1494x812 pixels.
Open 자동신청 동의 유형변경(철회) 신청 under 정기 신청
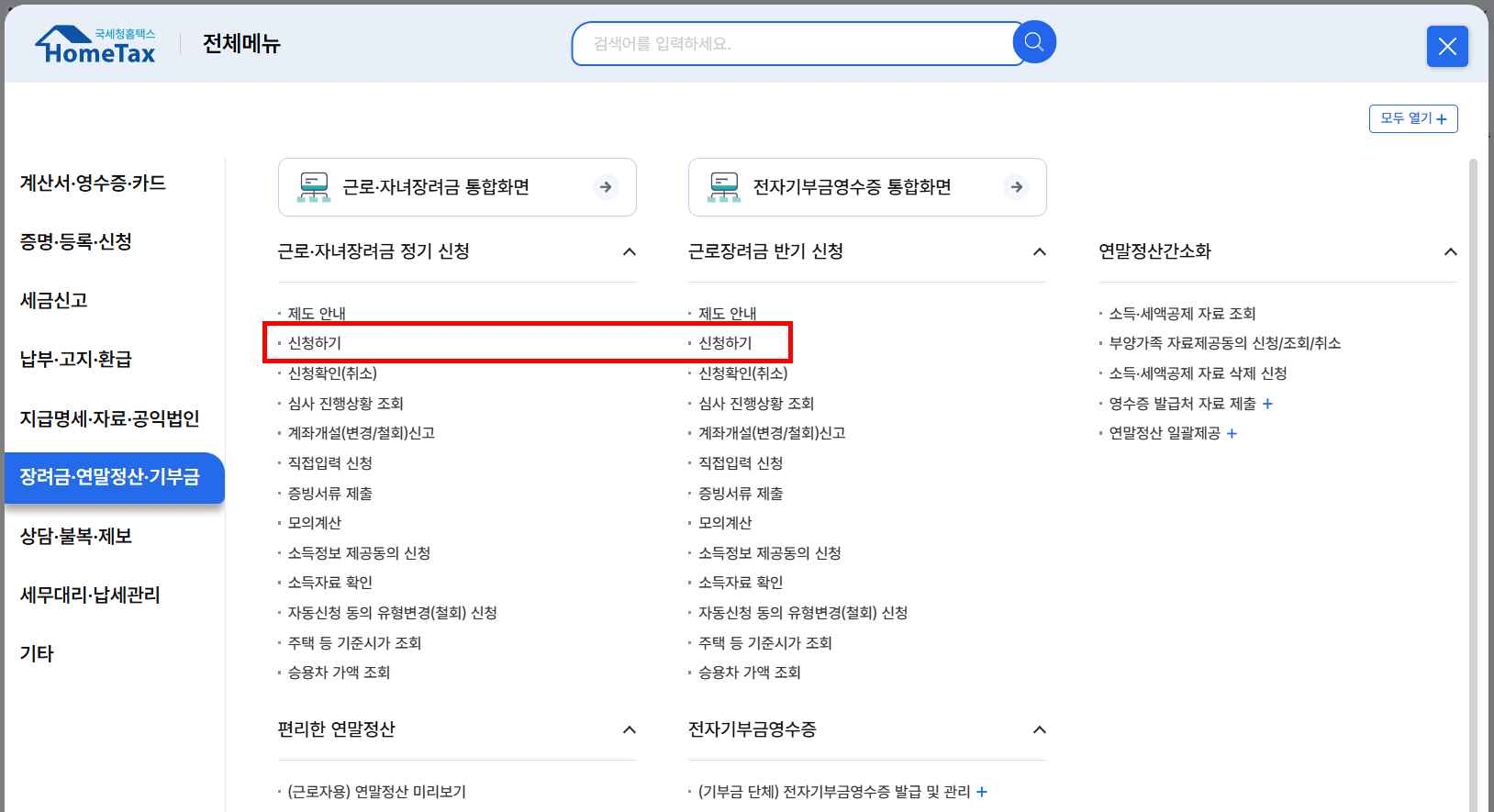point(393,613)
